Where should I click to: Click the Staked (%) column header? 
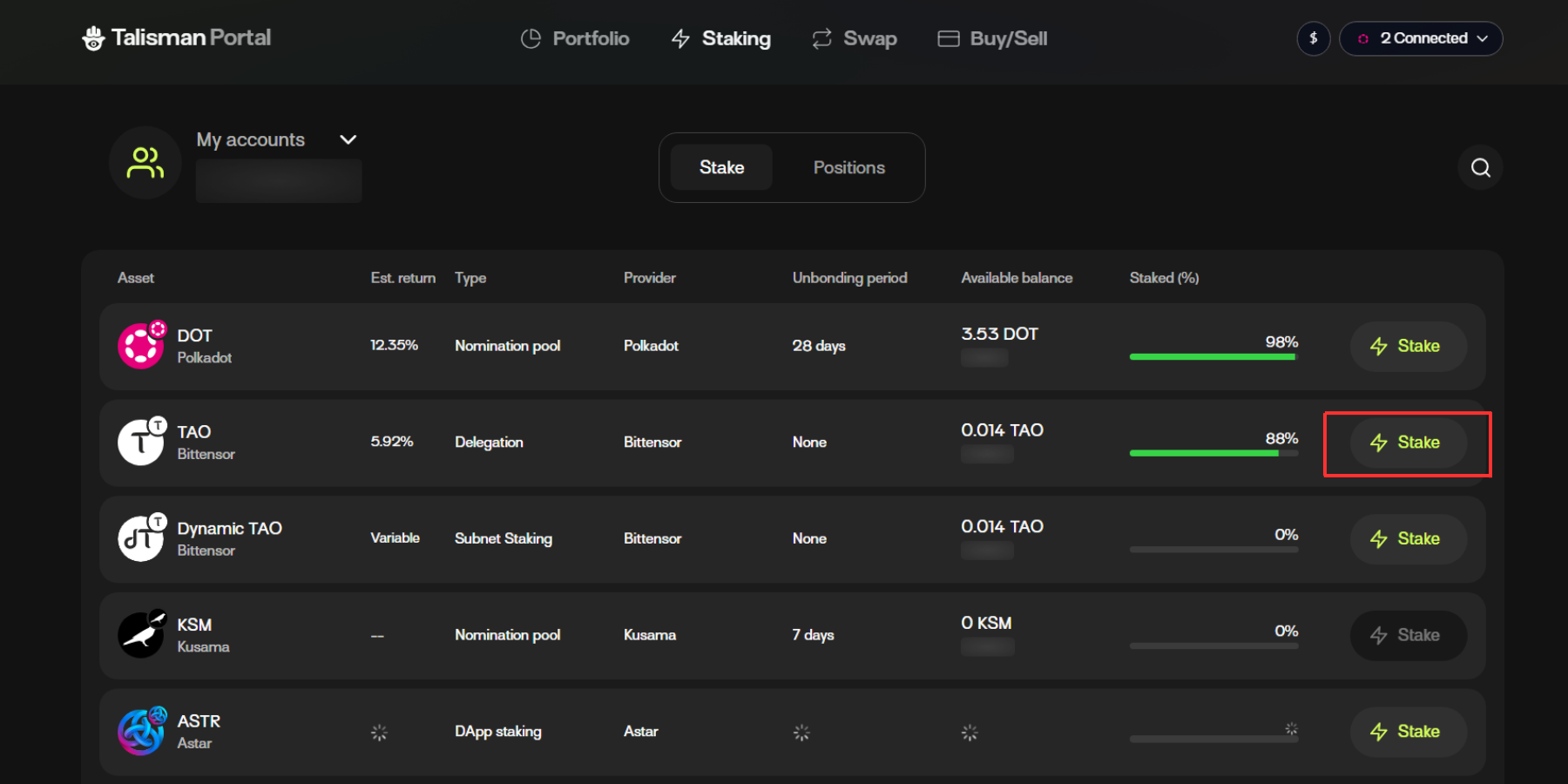[1164, 278]
